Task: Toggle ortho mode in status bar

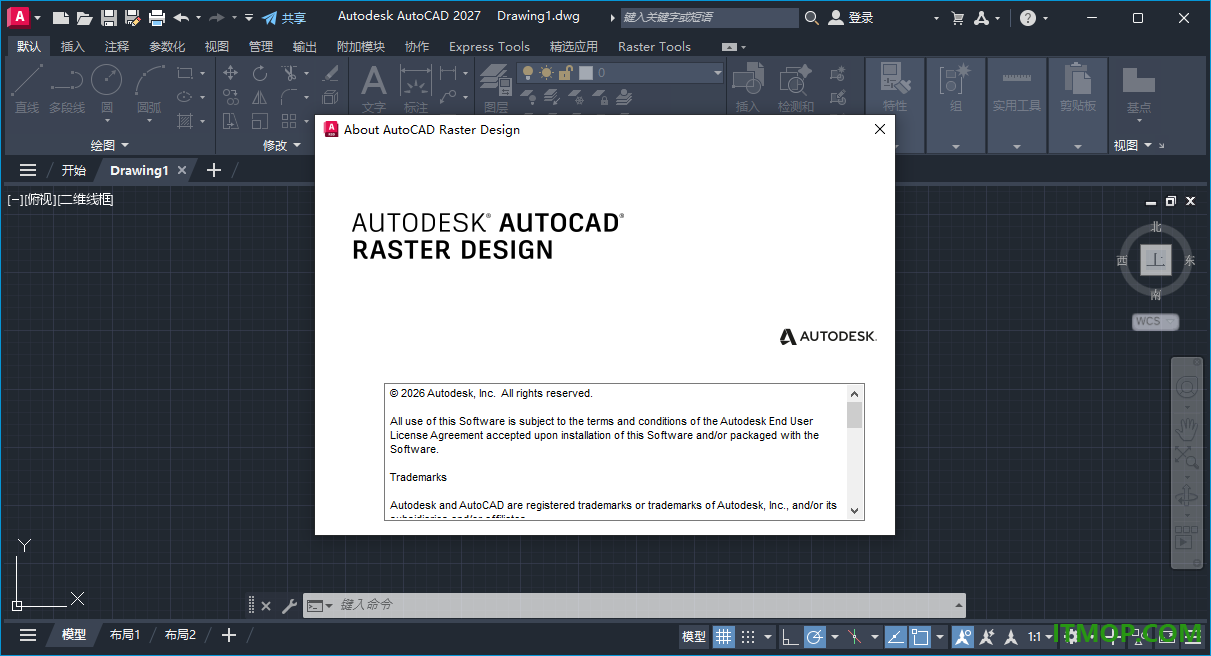Action: [790, 636]
